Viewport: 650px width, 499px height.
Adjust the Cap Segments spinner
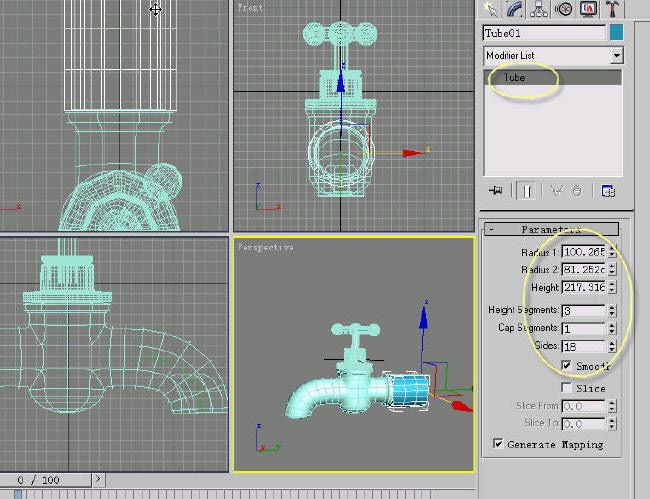[x=612, y=329]
